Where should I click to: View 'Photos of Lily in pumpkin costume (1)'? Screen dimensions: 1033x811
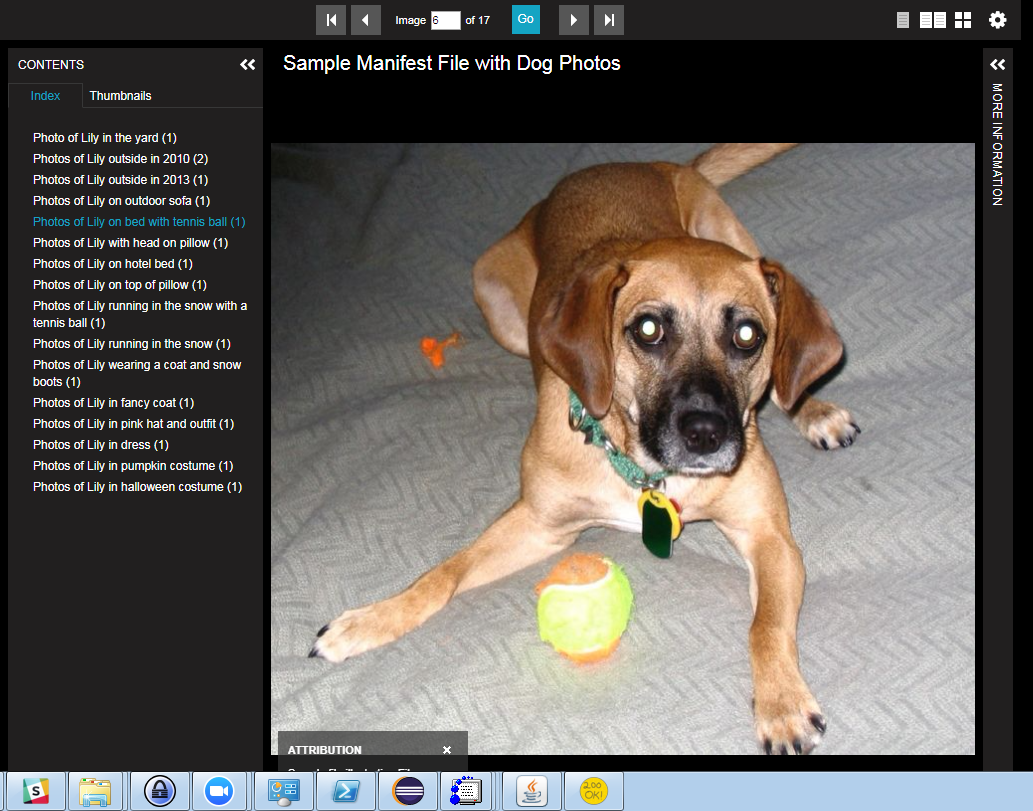pyautogui.click(x=133, y=466)
